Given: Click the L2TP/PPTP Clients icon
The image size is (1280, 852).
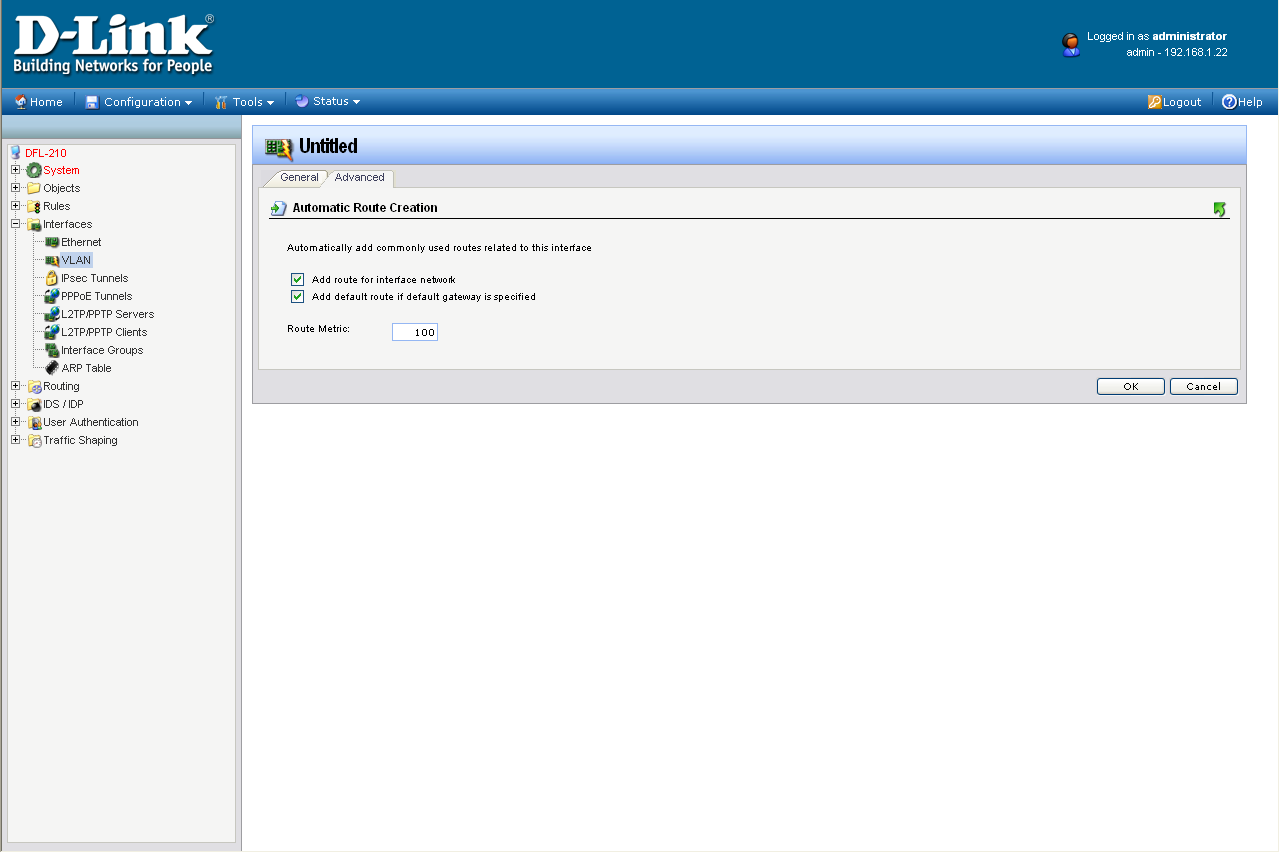Looking at the screenshot, I should tap(52, 332).
